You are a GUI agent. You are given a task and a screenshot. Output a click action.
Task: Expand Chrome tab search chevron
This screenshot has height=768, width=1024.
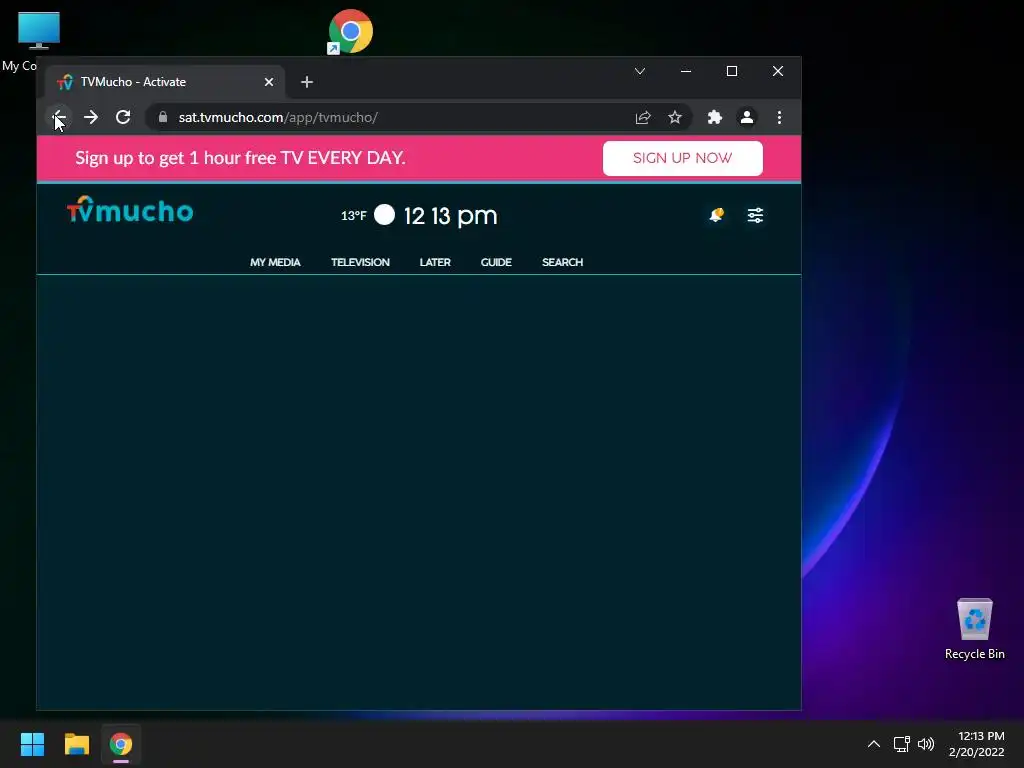click(640, 71)
